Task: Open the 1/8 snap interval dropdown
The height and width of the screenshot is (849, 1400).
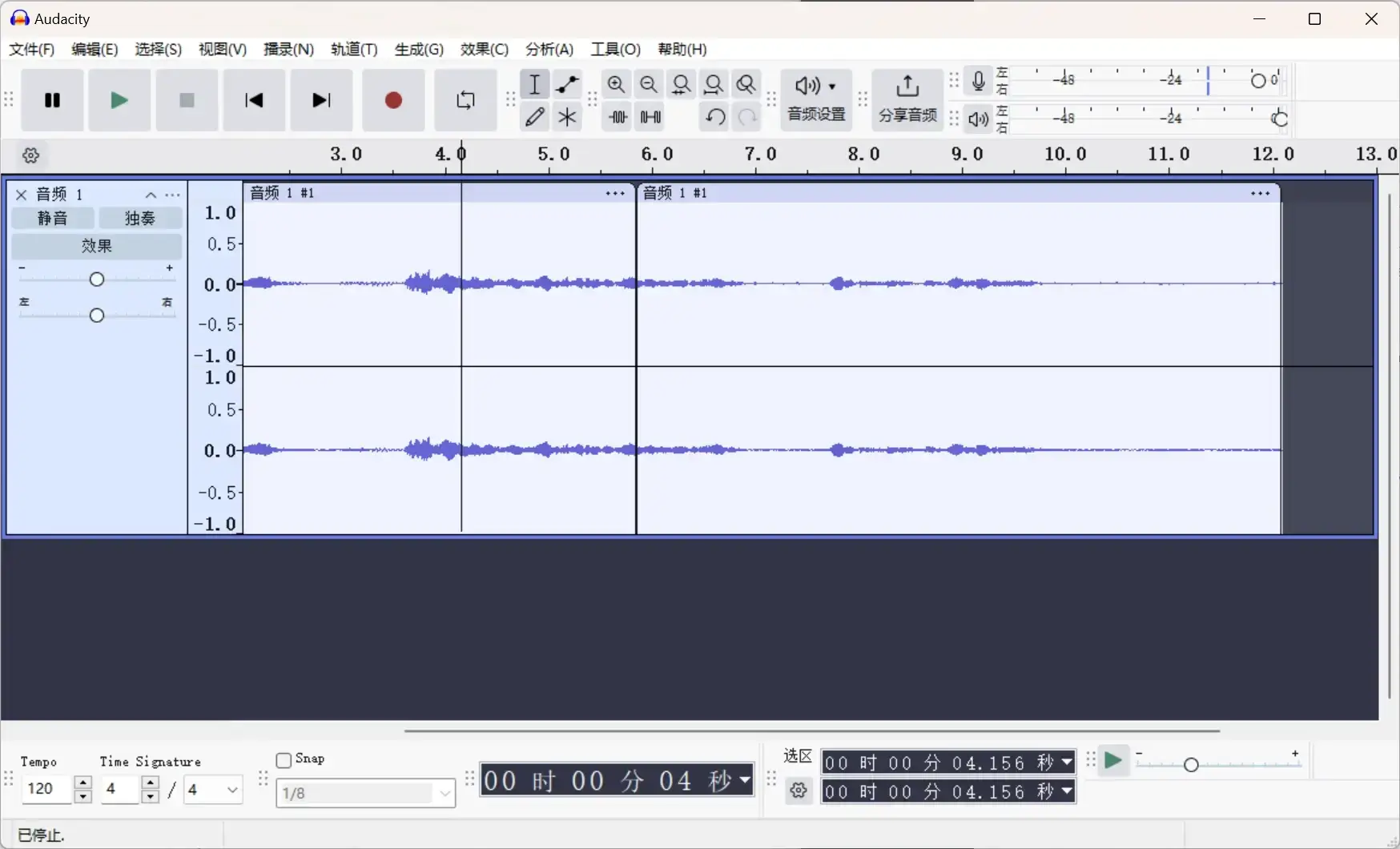Action: click(365, 793)
